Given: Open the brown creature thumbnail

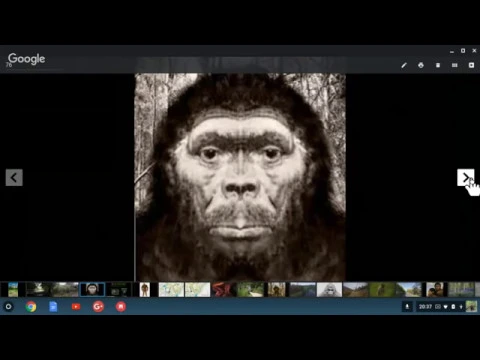Looking at the screenshot, I should 276,289.
